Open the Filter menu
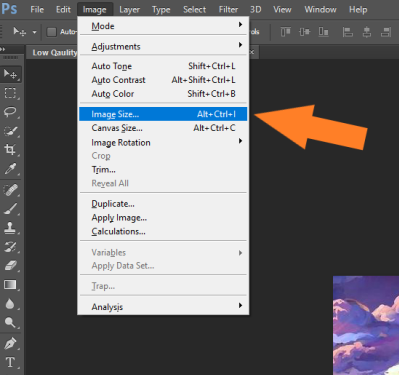Screen dimensions: 399x375 tap(228, 10)
